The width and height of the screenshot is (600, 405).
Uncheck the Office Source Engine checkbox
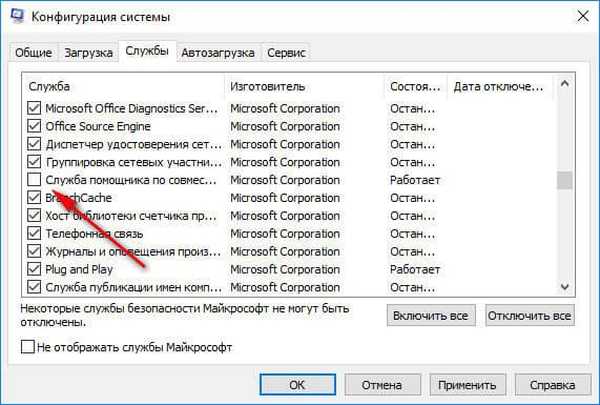pos(35,126)
